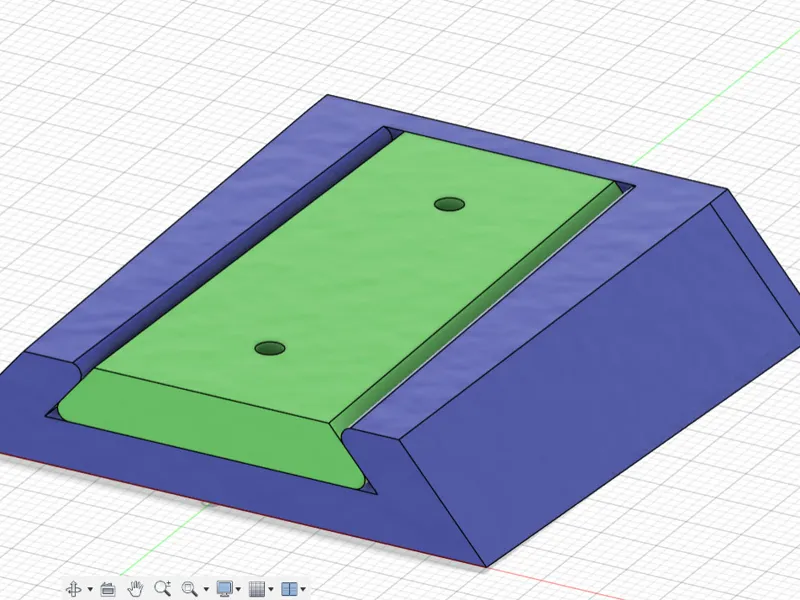Select the green plate's front chamfered face

point(214,431)
